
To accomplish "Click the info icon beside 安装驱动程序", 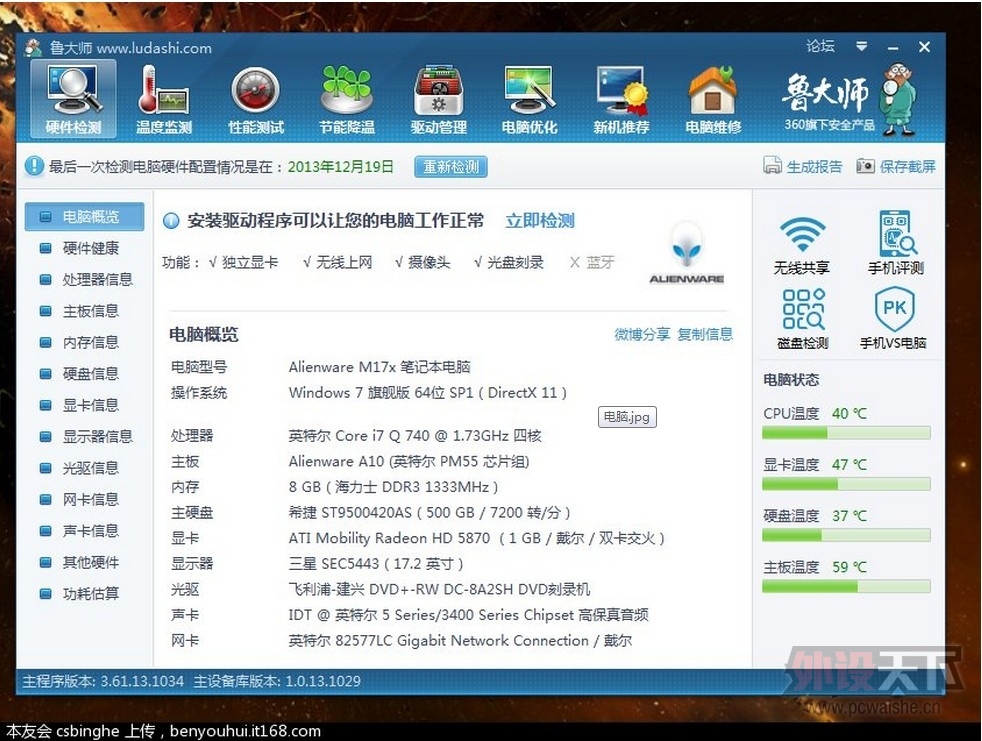I will click(x=171, y=221).
